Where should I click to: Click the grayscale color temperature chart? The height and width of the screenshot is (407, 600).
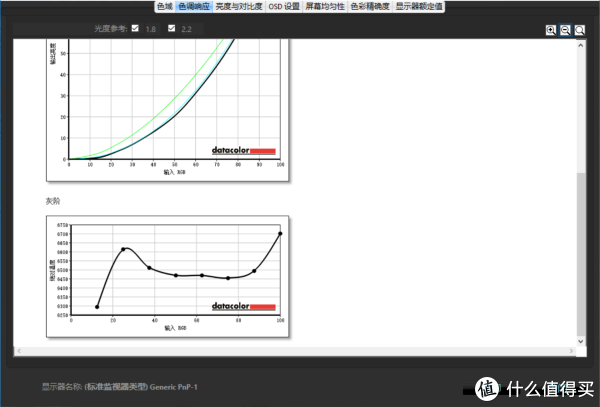pyautogui.click(x=168, y=276)
